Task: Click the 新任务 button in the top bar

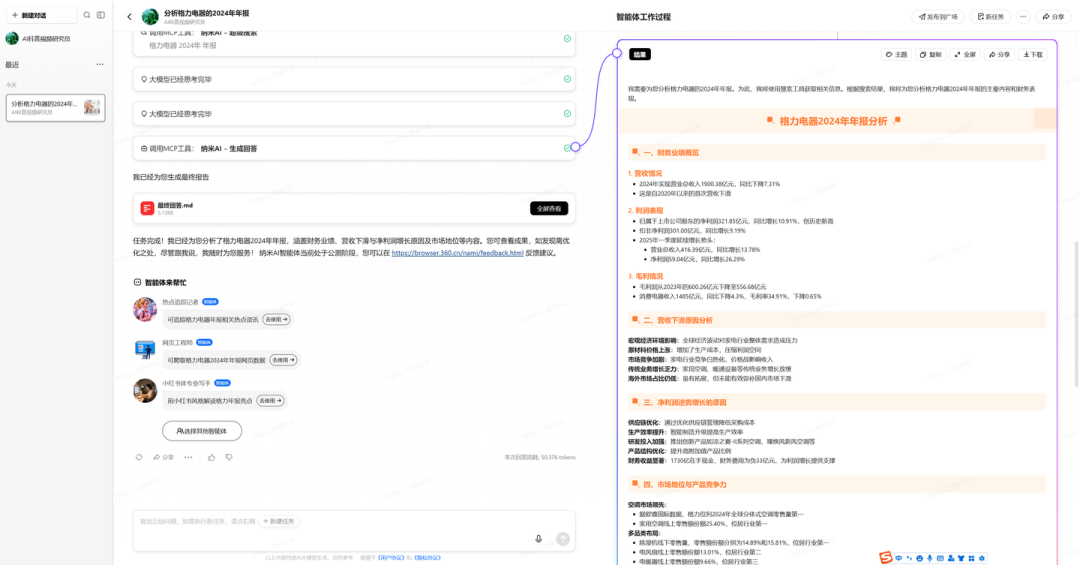Action: 991,17
